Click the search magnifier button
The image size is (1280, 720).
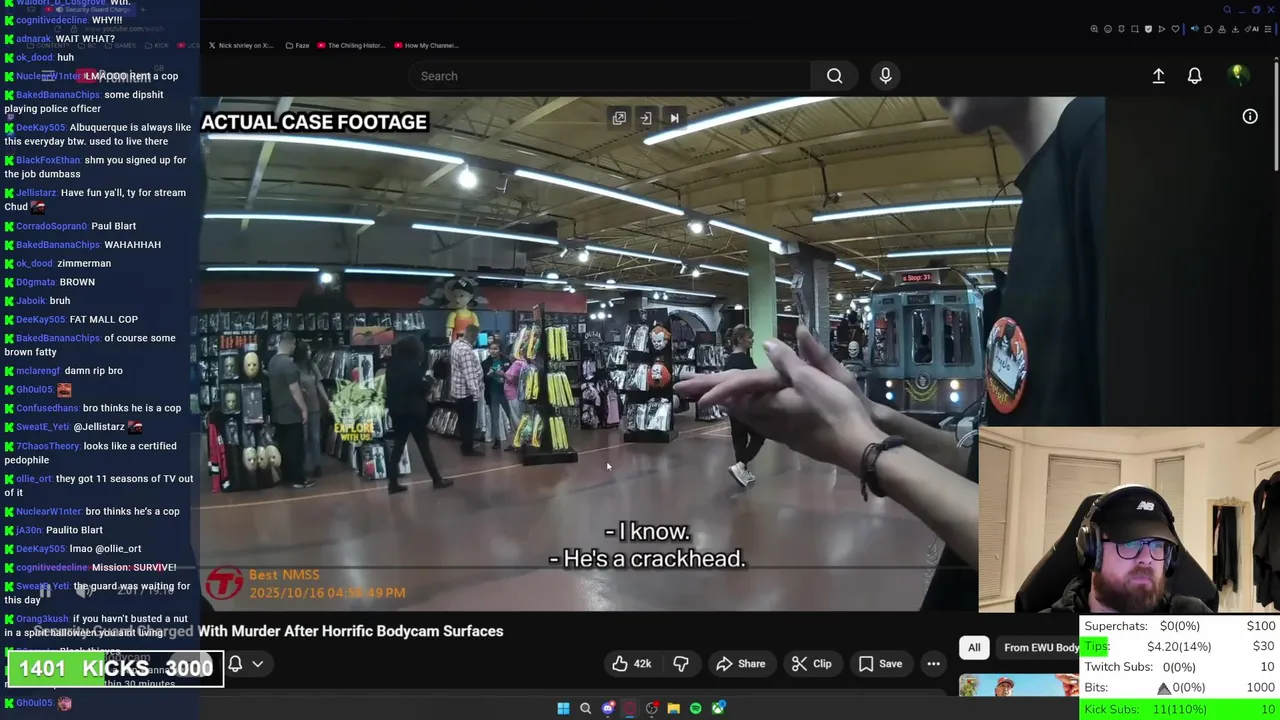tap(834, 76)
